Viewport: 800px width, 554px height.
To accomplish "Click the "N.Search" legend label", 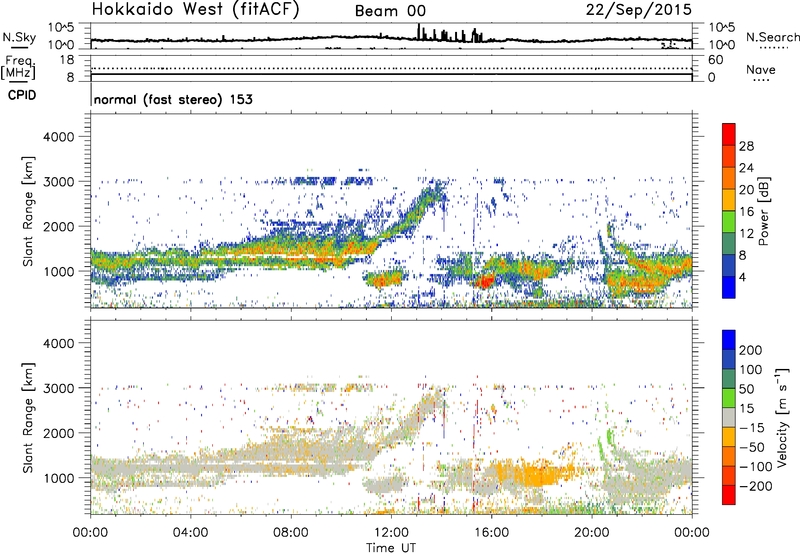I will point(773,37).
